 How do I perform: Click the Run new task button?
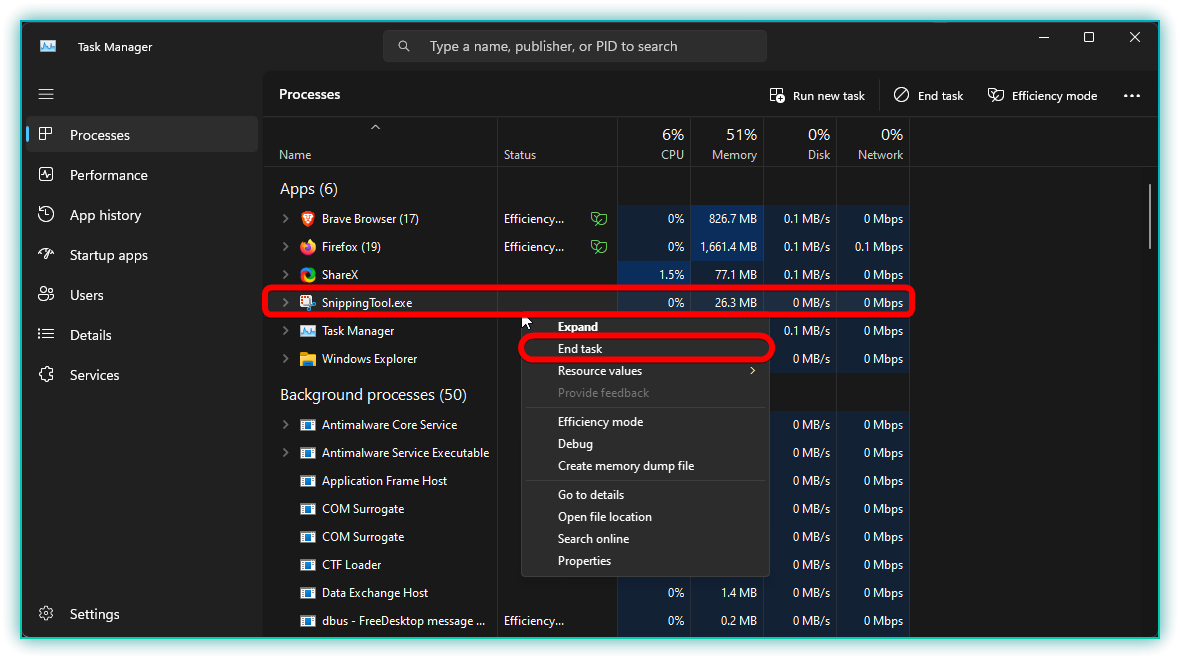817,96
